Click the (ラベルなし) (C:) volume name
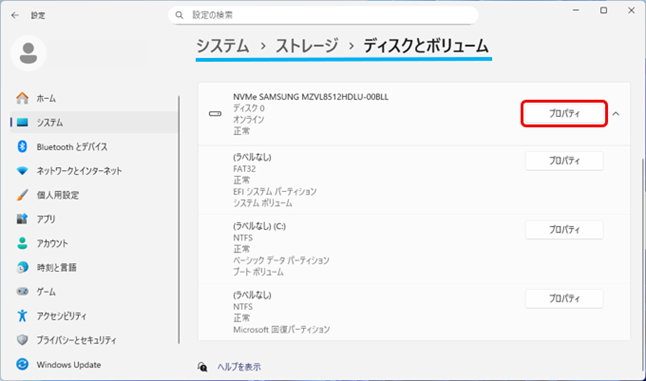This screenshot has width=646, height=381. [x=260, y=226]
